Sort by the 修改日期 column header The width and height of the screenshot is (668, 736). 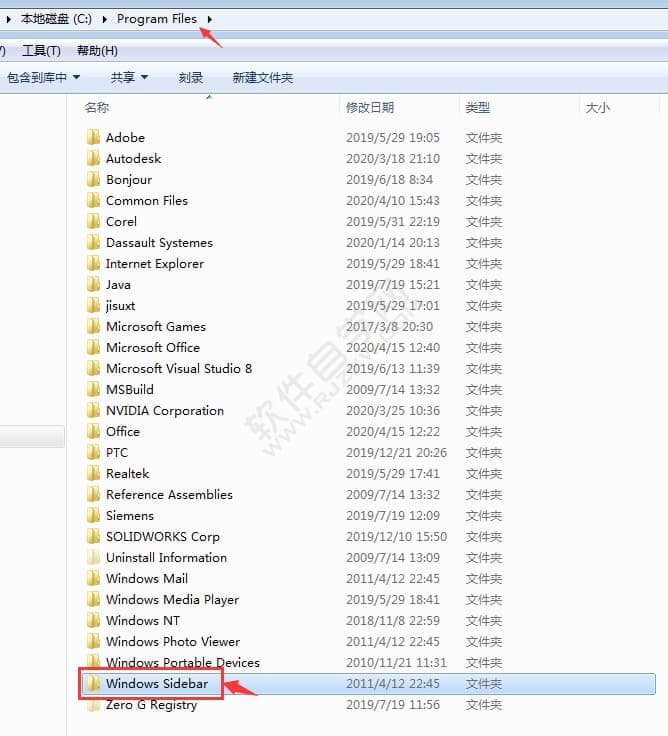pyautogui.click(x=370, y=107)
